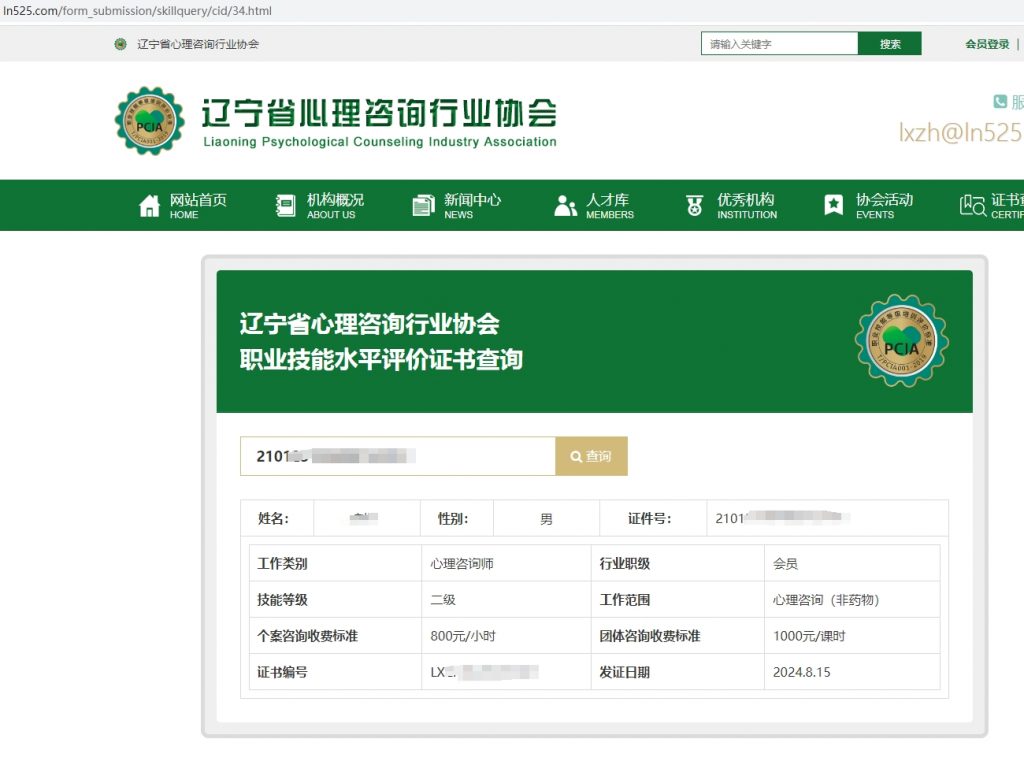Screen dimensions: 1024x776
Task: Select the 男 gender value
Action: 546,519
